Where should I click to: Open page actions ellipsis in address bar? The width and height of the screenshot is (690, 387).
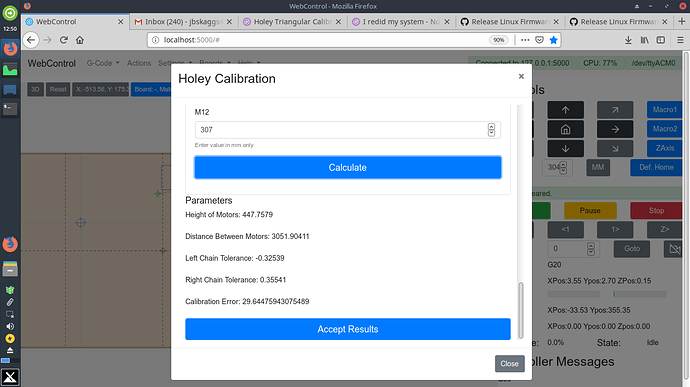(525, 40)
